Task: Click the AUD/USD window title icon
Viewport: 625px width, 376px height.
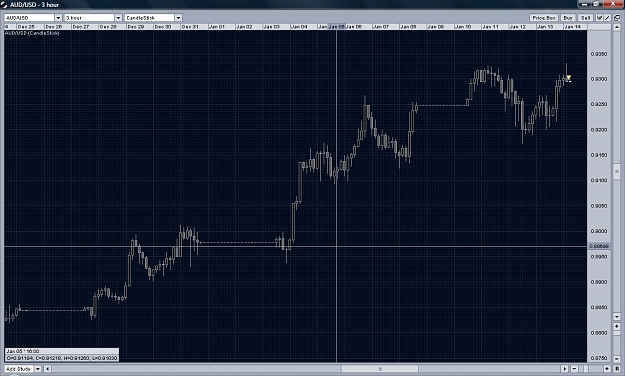Action: click(x=4, y=5)
